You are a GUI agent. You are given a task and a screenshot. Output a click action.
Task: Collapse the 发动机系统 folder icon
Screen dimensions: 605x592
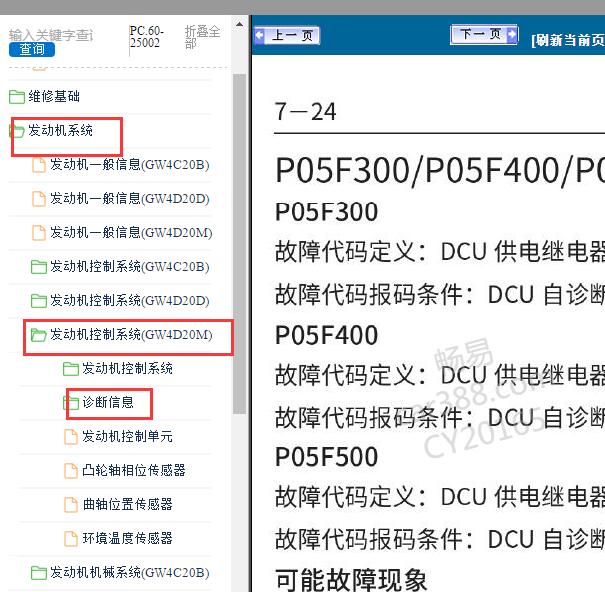[x=17, y=131]
